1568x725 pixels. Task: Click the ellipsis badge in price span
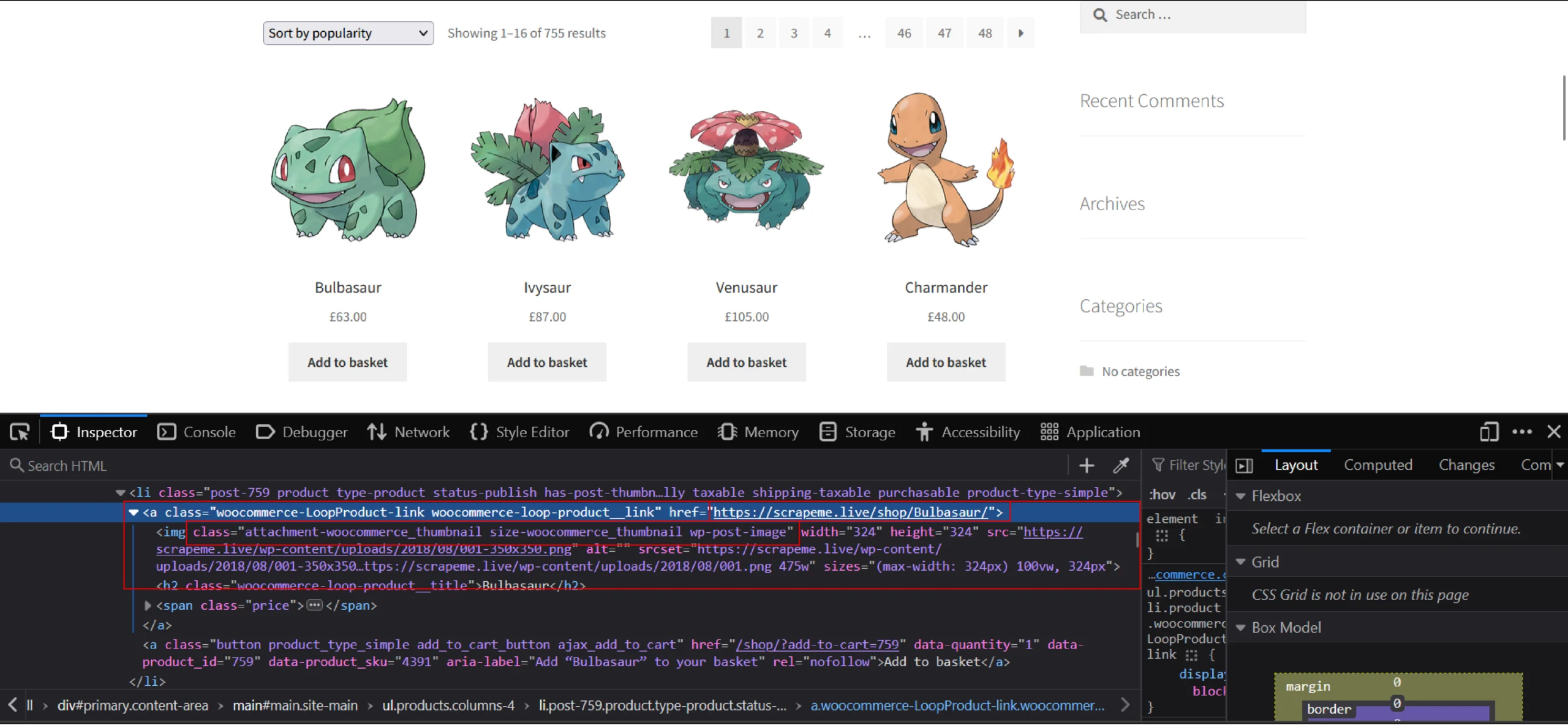coord(314,606)
